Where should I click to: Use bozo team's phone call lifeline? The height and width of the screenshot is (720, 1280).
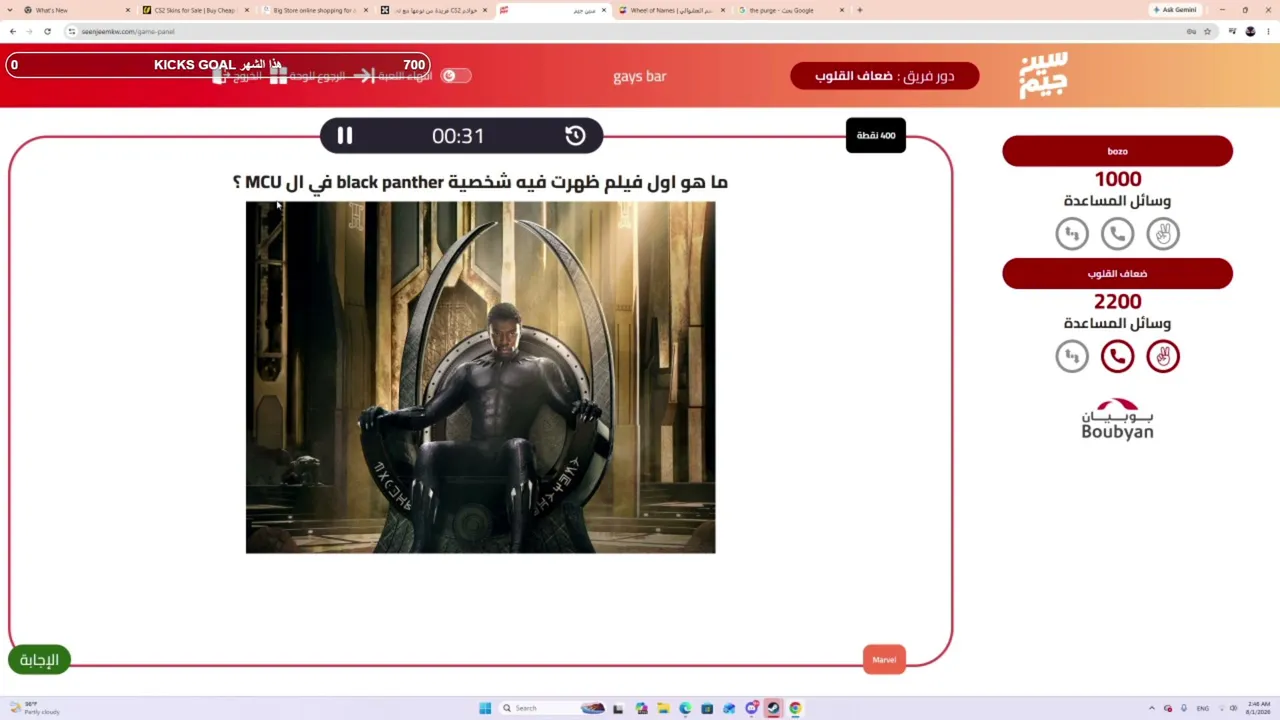(x=1117, y=234)
